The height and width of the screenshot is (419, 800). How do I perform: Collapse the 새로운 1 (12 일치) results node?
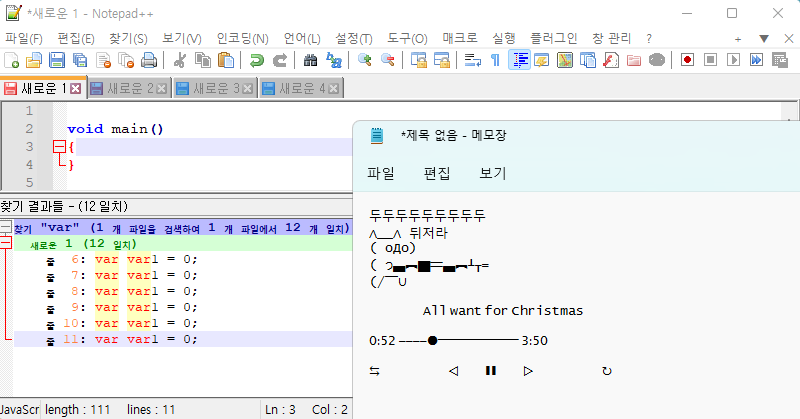(6, 242)
